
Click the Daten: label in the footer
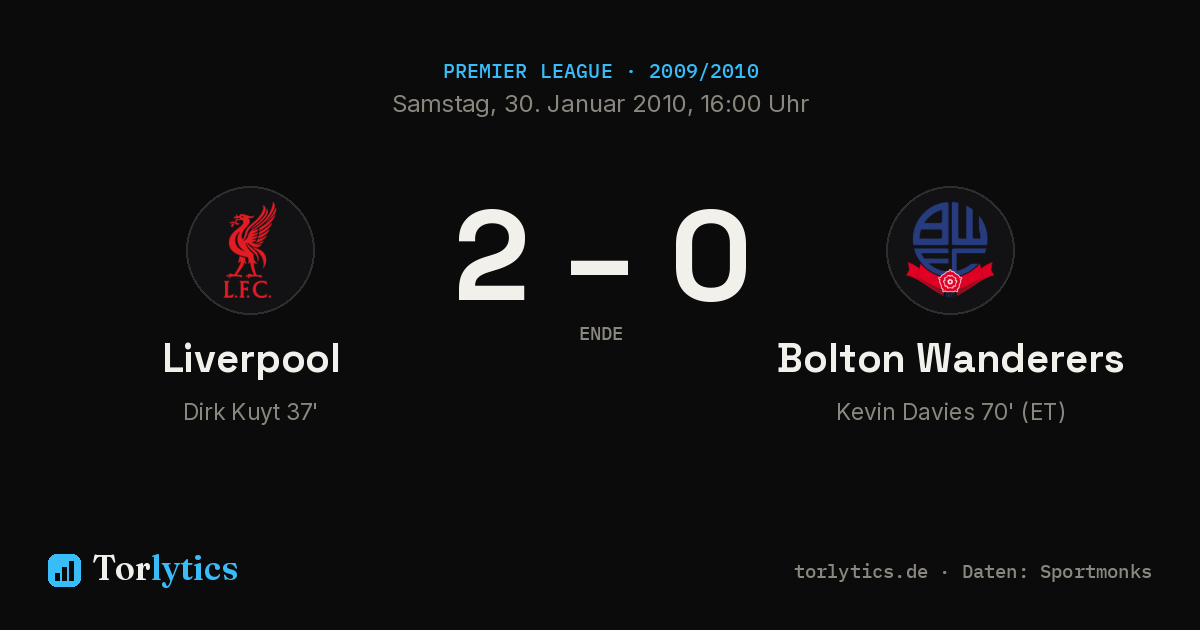coord(996,572)
